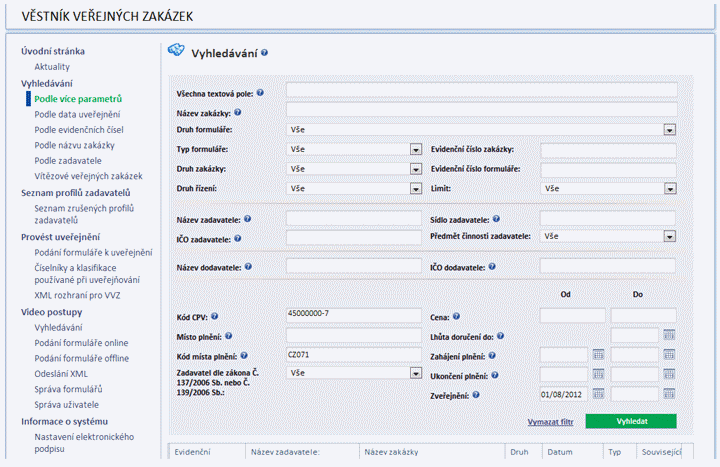Open calendar for Zveřejnění Do date
Screen dimensions: 720x467
[x=669, y=394]
